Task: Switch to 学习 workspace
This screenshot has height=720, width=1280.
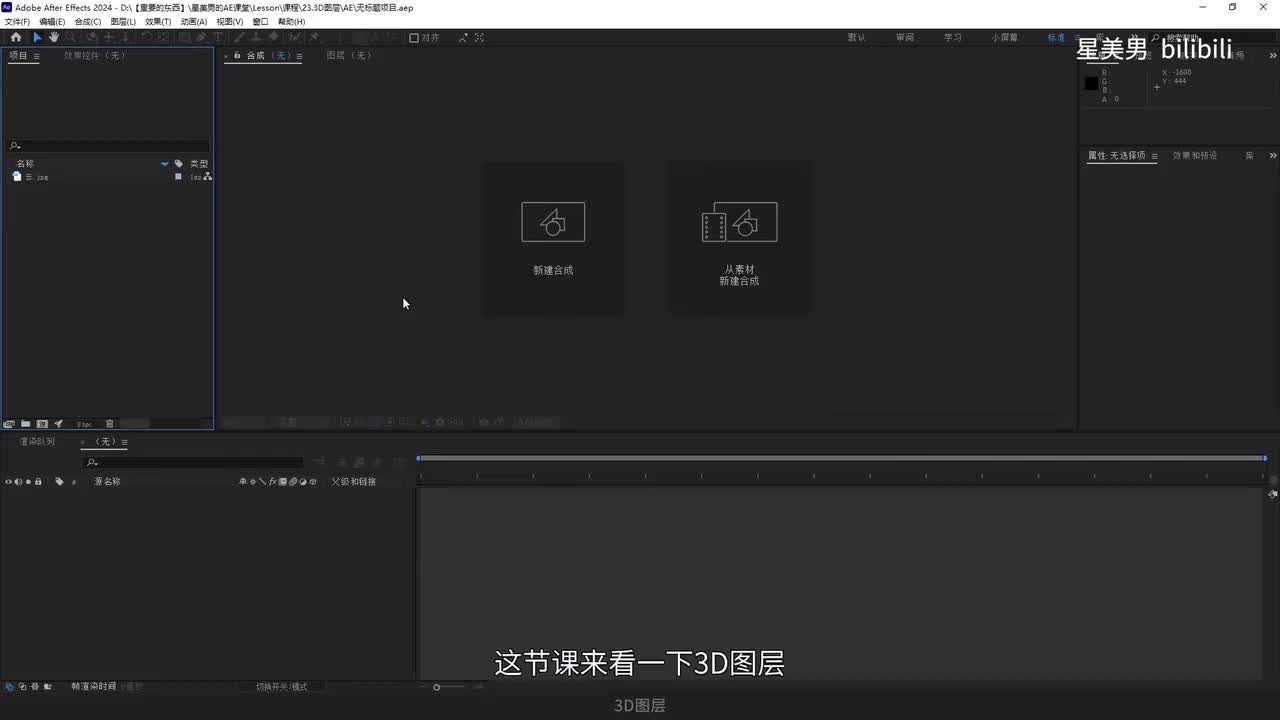Action: [x=953, y=38]
